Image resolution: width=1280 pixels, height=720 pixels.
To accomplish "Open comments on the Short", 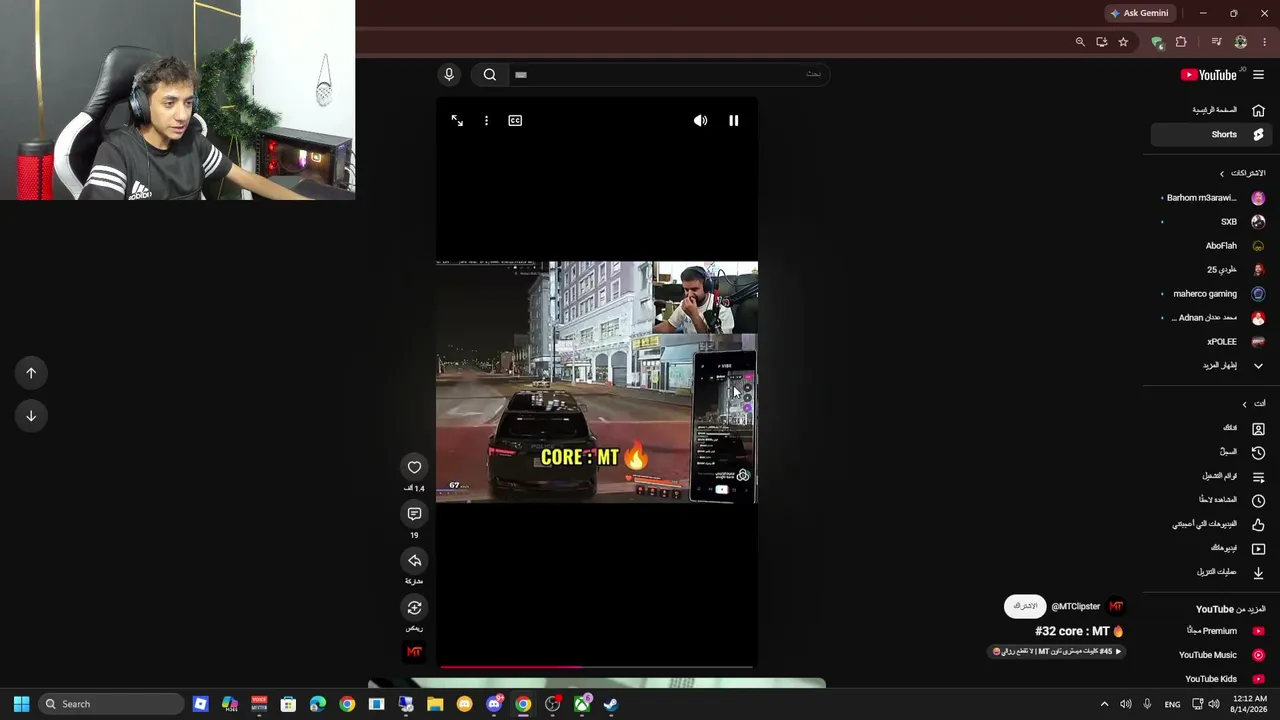I will (414, 514).
